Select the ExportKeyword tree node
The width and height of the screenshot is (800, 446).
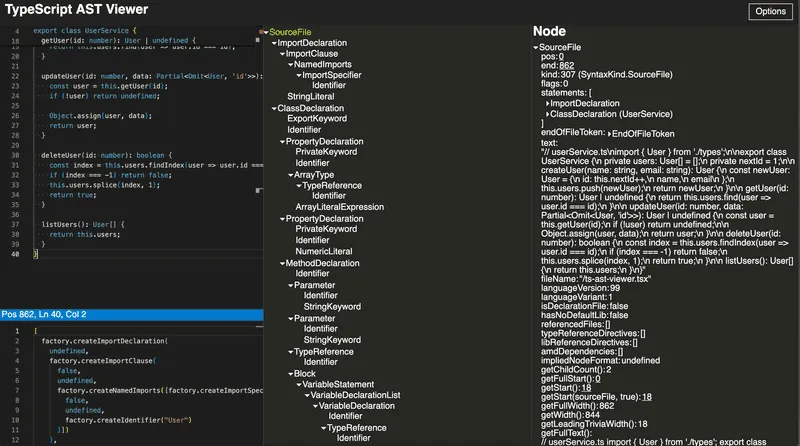(x=317, y=118)
